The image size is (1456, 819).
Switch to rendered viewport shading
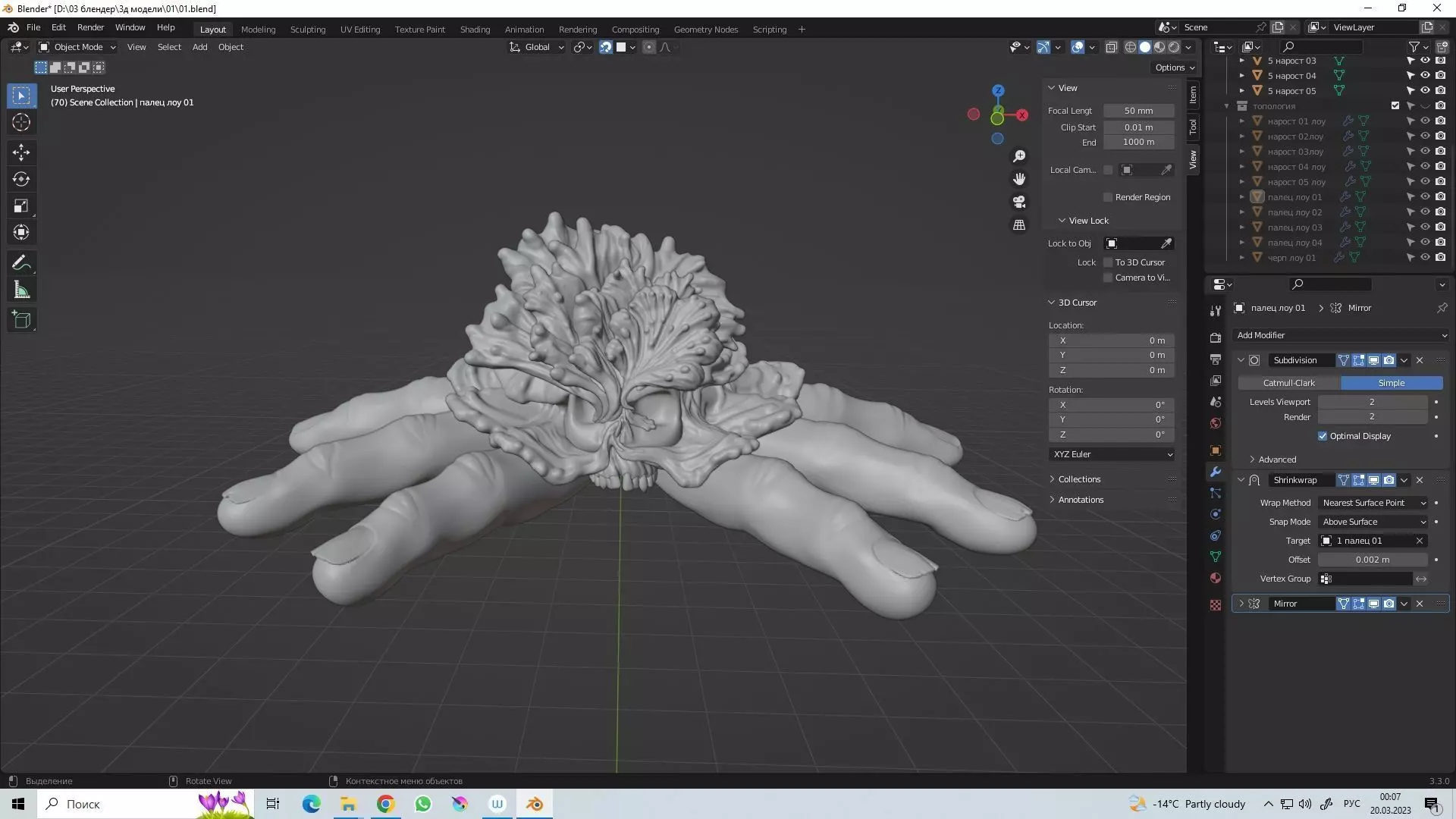tap(1174, 47)
